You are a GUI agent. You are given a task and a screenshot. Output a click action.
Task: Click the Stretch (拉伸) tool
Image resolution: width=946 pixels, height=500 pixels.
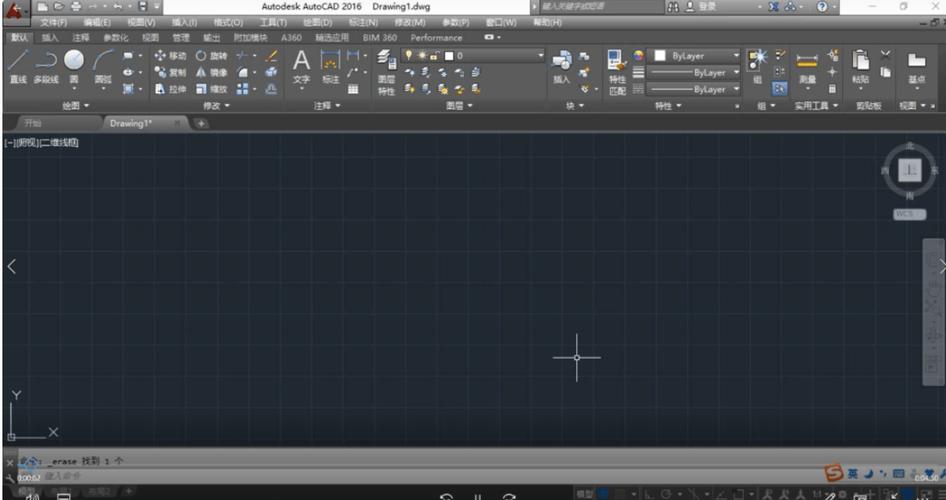tap(170, 89)
